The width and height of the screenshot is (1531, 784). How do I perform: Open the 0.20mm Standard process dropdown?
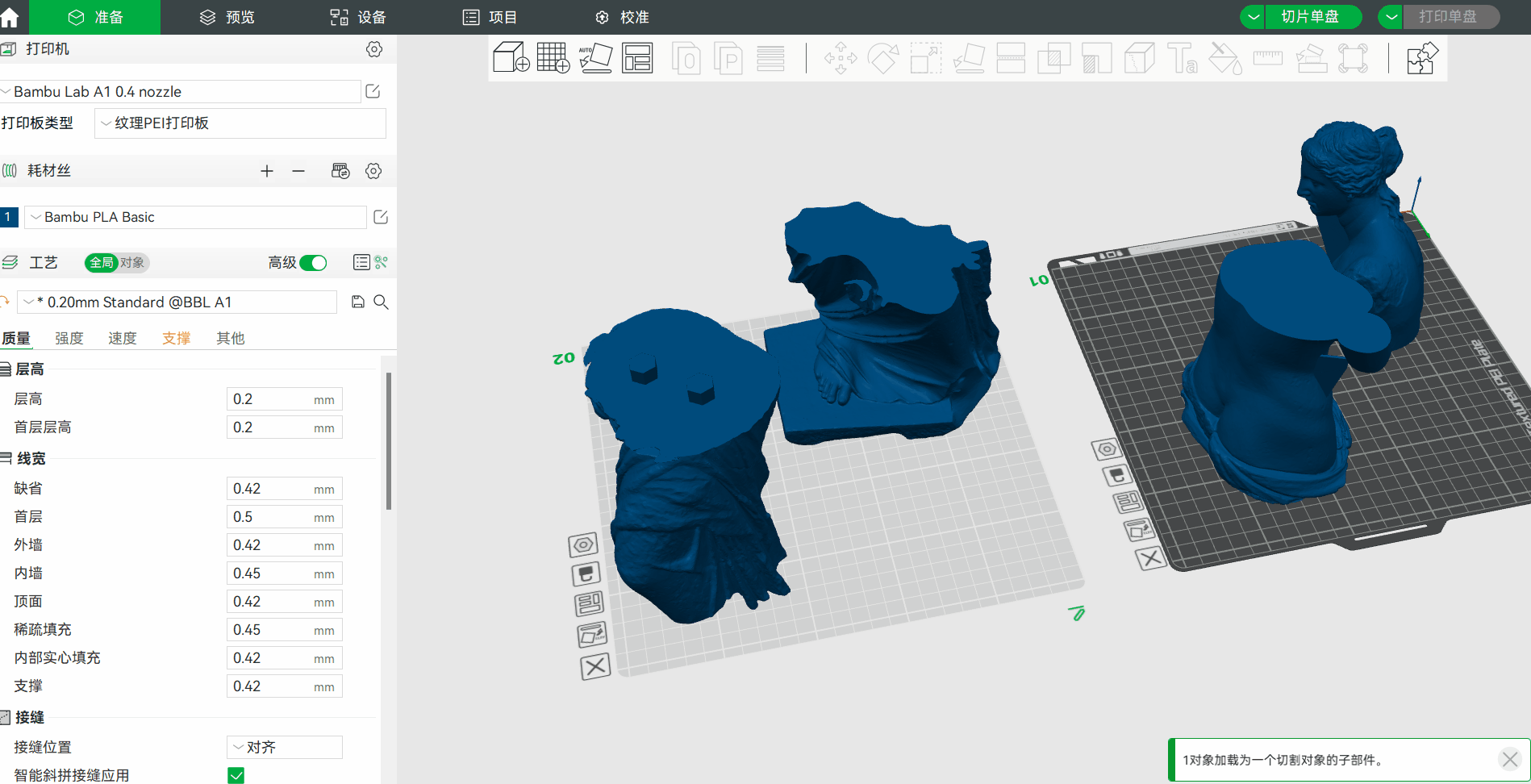(x=177, y=302)
